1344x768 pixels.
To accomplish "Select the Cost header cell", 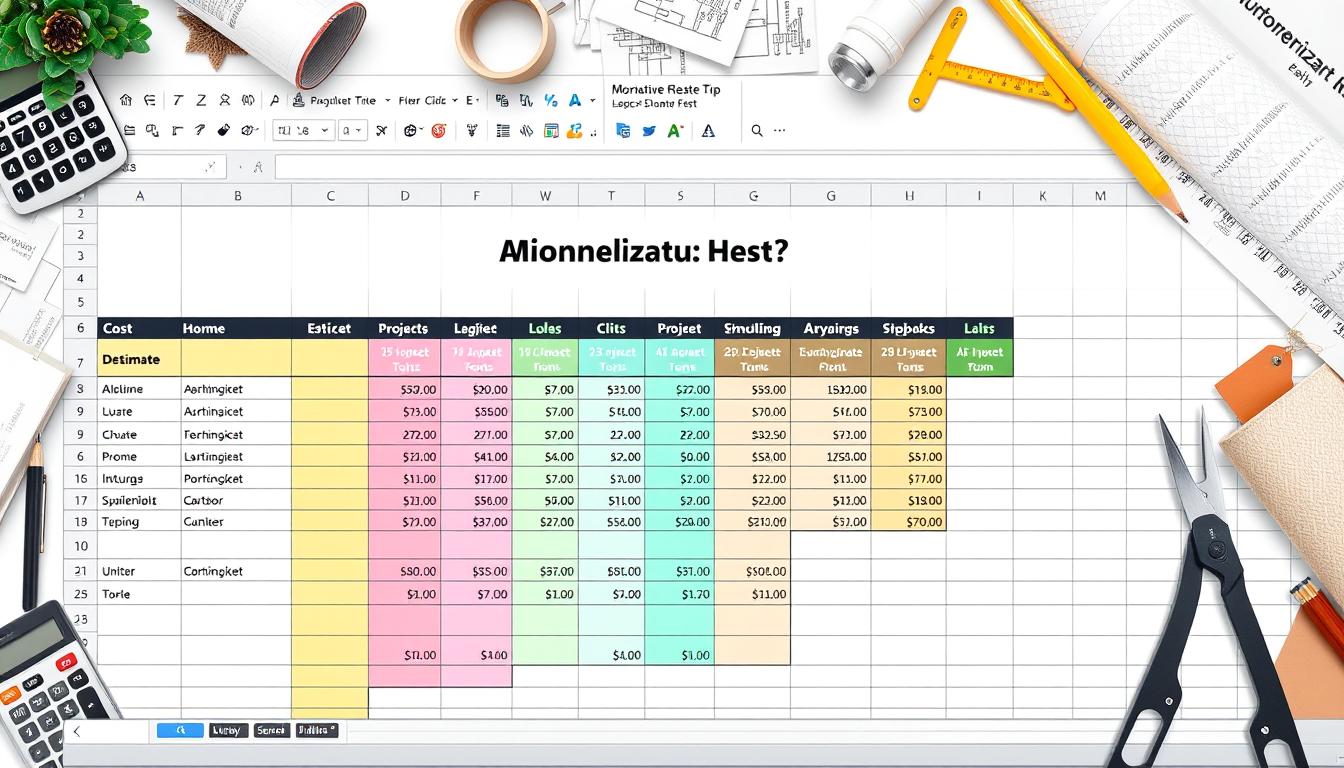I will [x=139, y=328].
